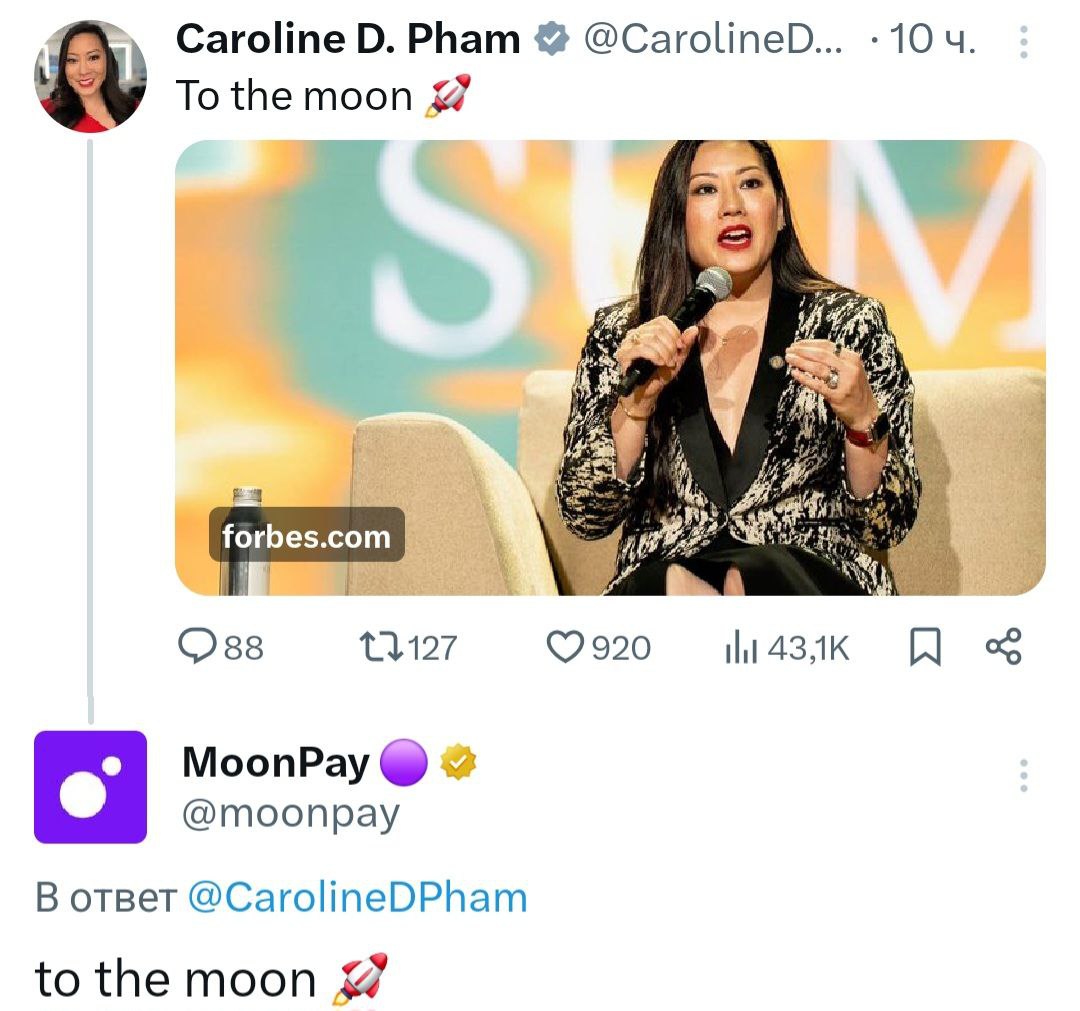Viewport: 1080px width, 1011px height.
Task: Open view analytics bar chart icon
Action: (738, 648)
